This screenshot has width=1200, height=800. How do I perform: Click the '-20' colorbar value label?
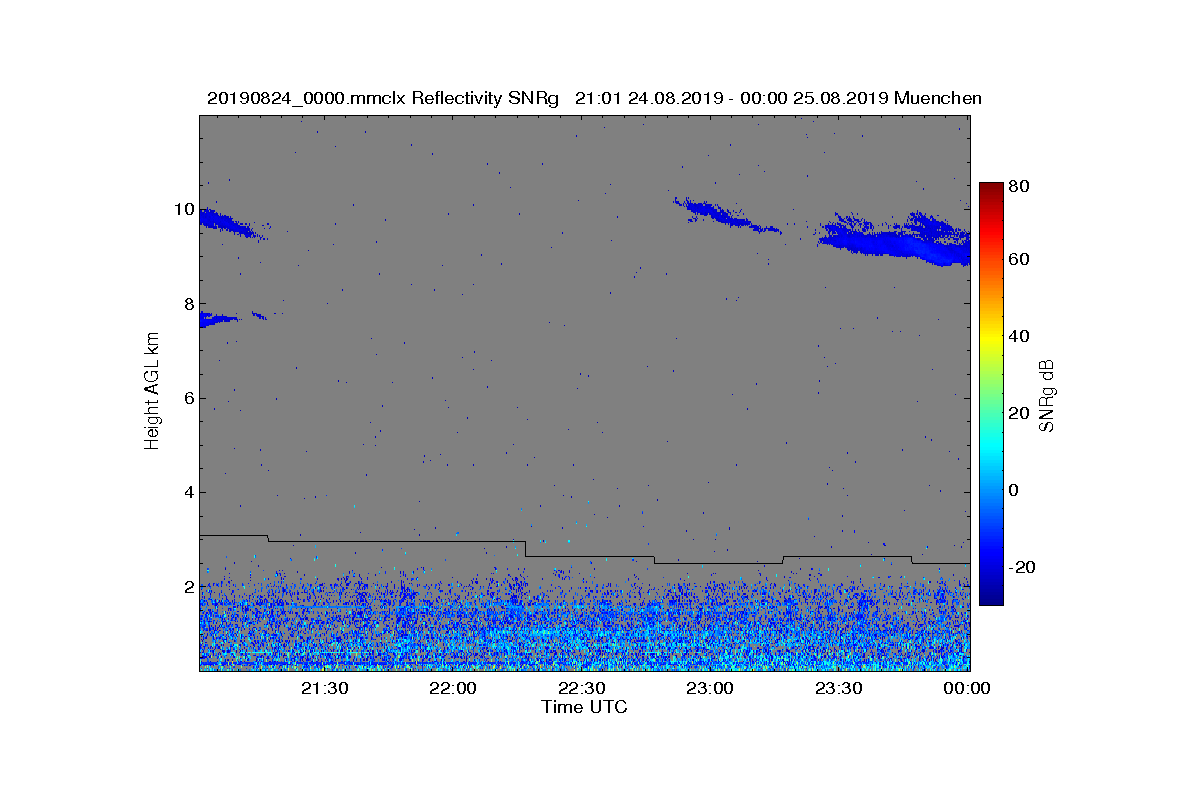[1022, 567]
